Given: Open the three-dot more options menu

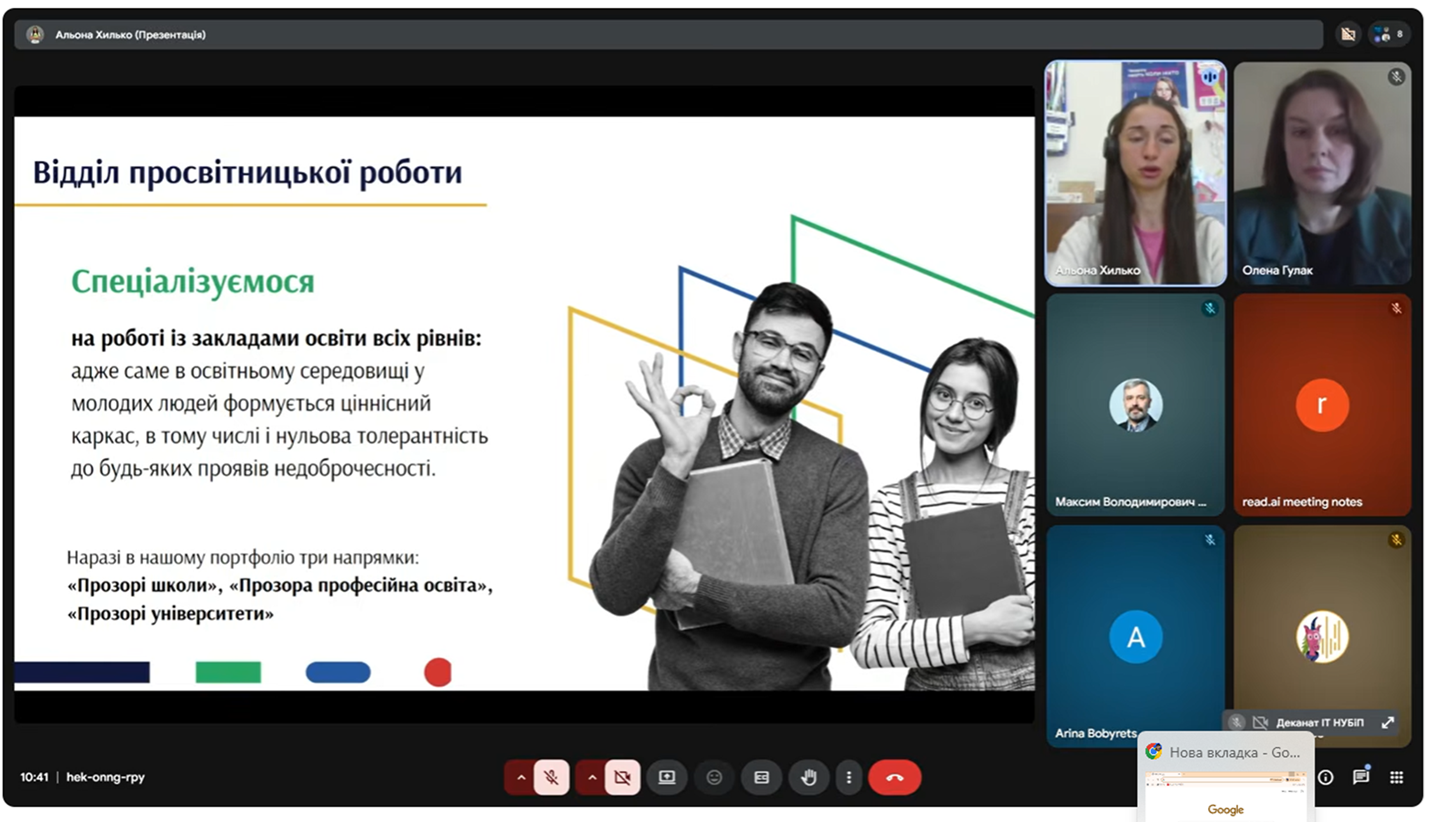Looking at the screenshot, I should (849, 777).
